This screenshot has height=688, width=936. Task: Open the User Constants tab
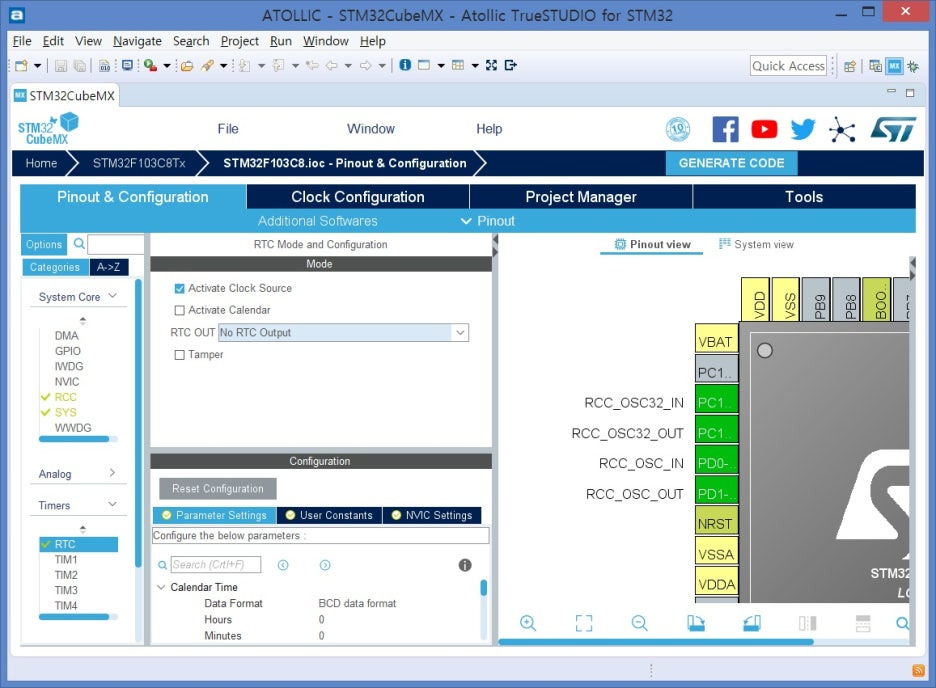point(329,515)
